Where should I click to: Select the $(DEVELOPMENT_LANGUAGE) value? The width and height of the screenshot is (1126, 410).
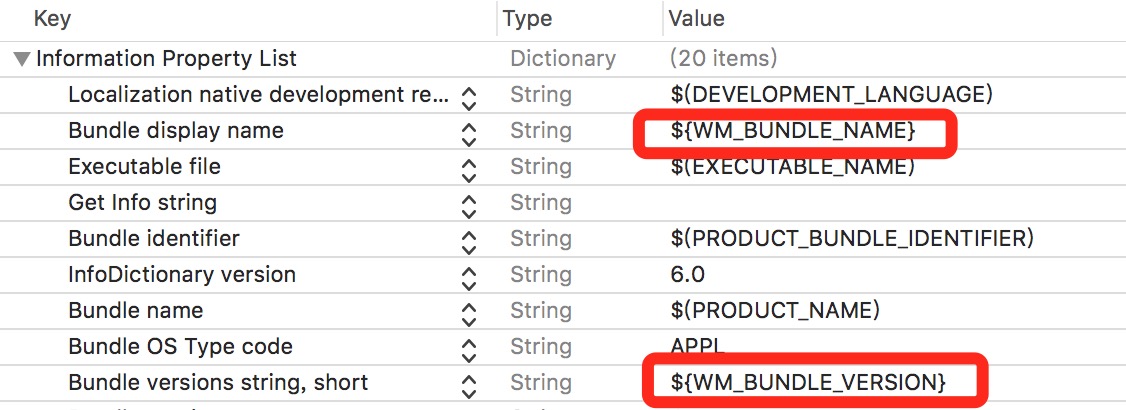click(831, 95)
